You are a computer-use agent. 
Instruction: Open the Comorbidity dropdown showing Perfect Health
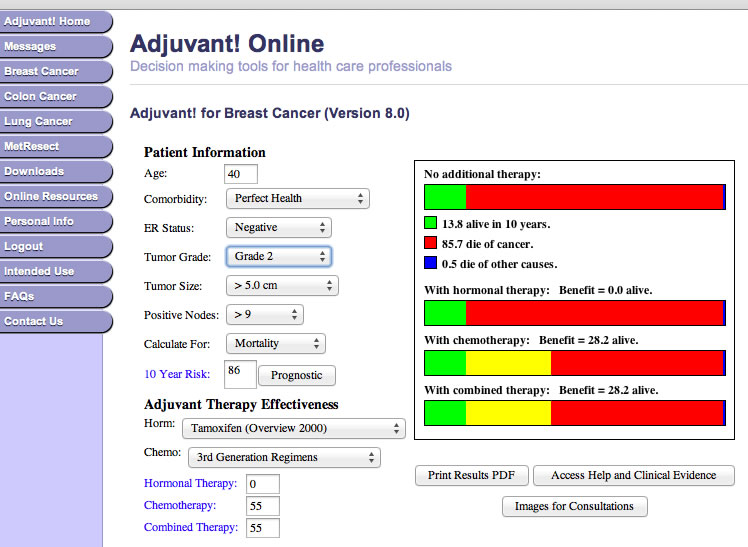click(x=298, y=198)
